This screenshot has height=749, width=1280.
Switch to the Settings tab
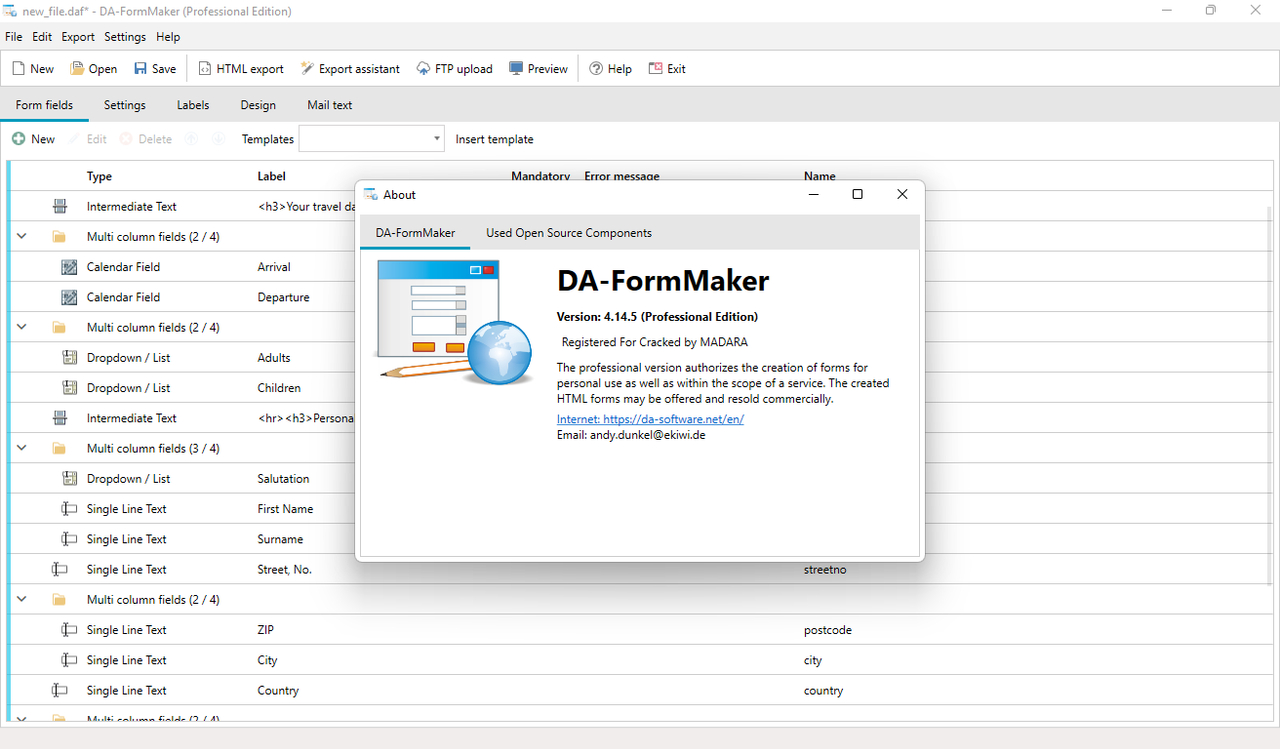[125, 105]
